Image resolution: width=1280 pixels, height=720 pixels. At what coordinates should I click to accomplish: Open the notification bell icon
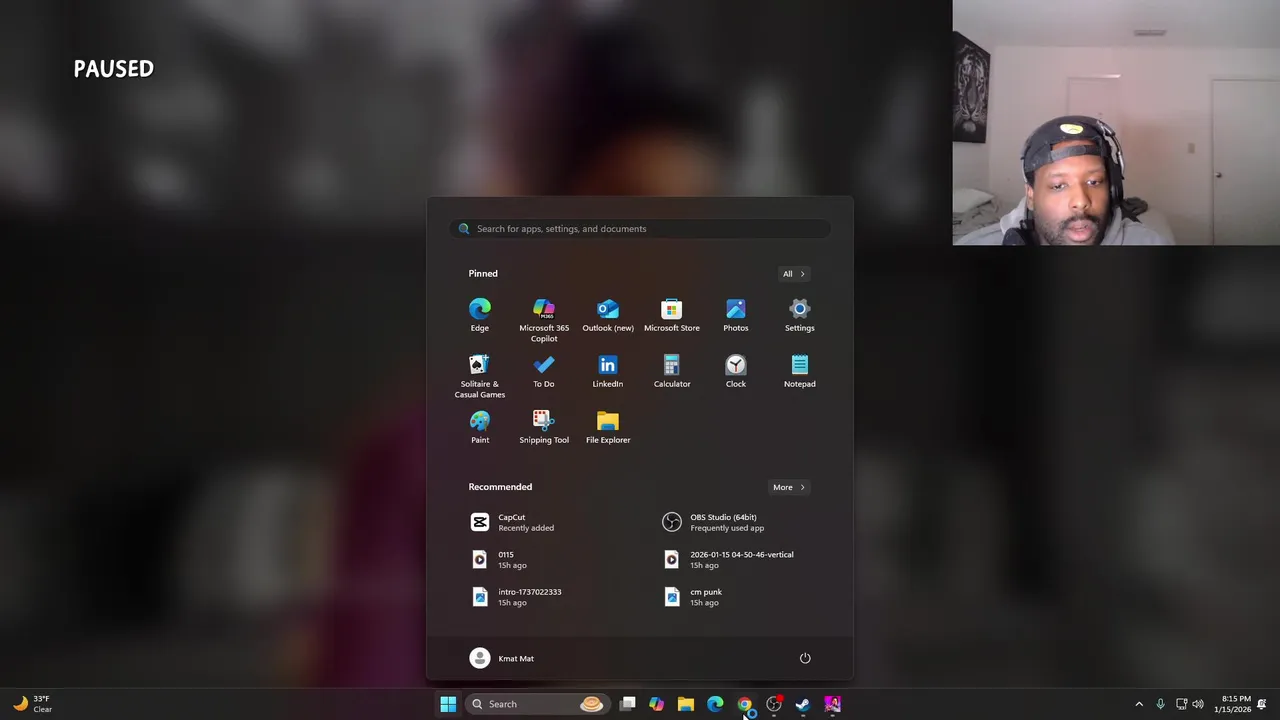[x=1262, y=704]
